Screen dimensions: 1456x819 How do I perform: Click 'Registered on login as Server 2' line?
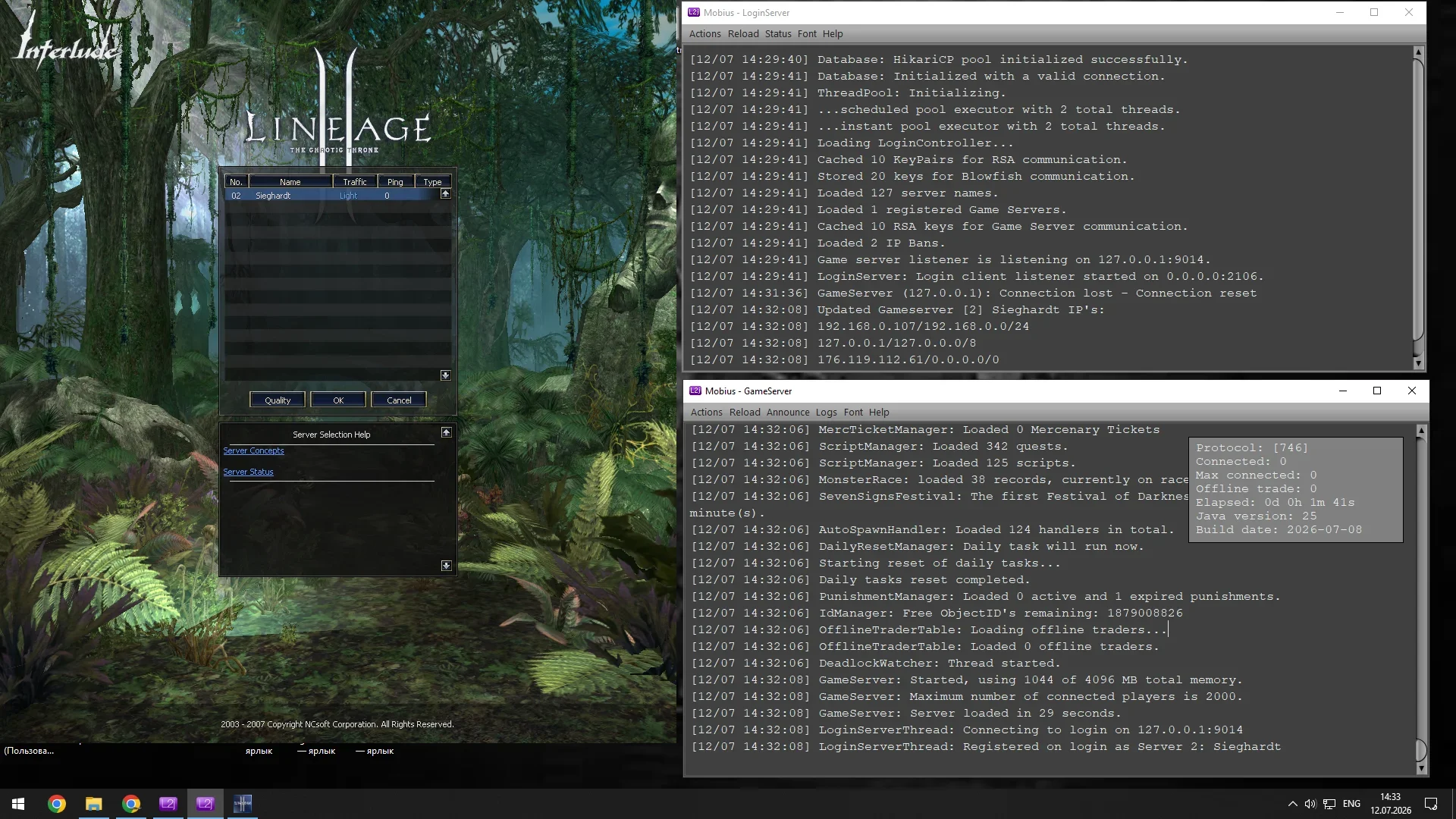click(x=986, y=747)
